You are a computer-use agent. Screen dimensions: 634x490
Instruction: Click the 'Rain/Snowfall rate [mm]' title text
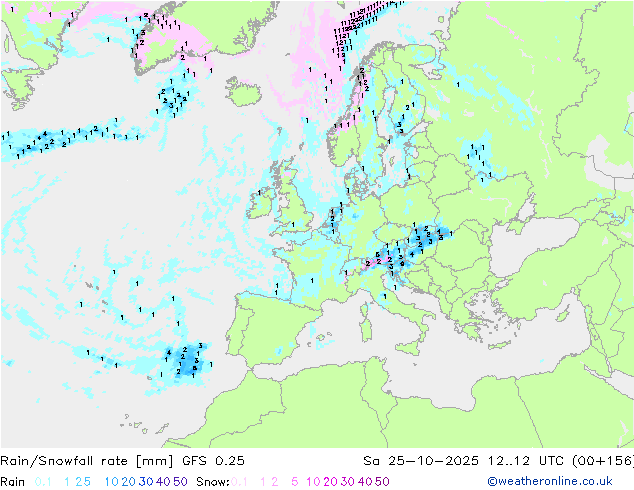[87, 461]
